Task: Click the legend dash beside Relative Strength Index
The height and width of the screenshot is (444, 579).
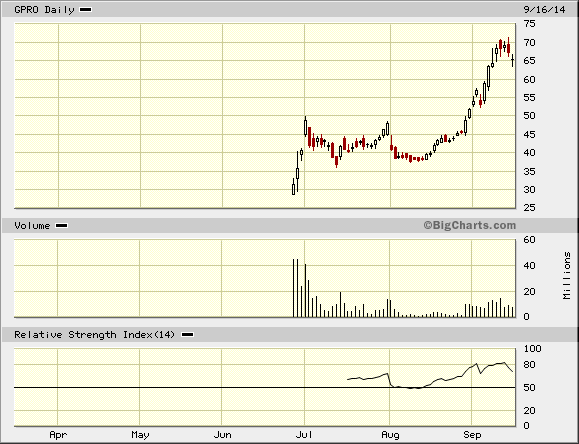Action: click(x=188, y=335)
